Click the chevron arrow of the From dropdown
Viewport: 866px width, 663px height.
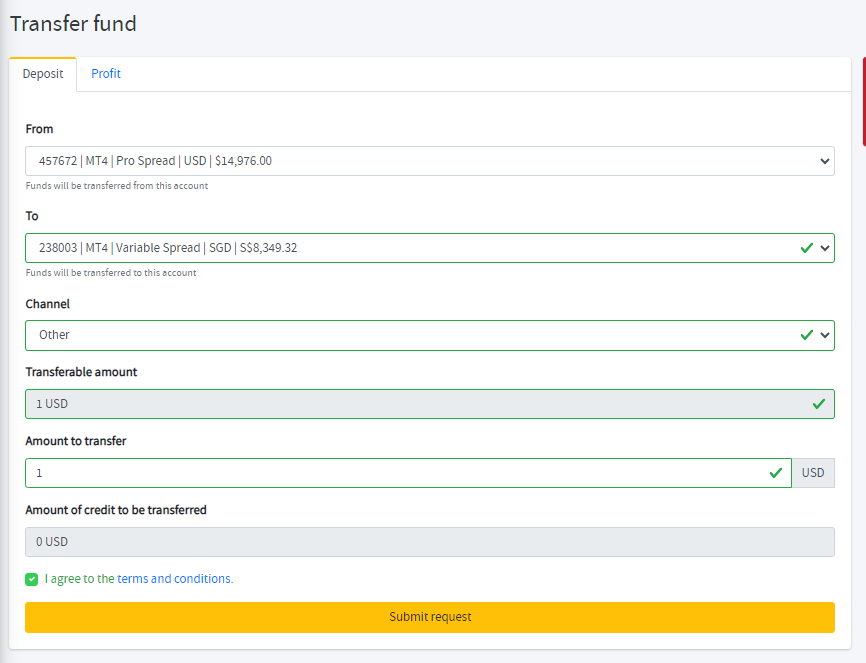click(825, 161)
